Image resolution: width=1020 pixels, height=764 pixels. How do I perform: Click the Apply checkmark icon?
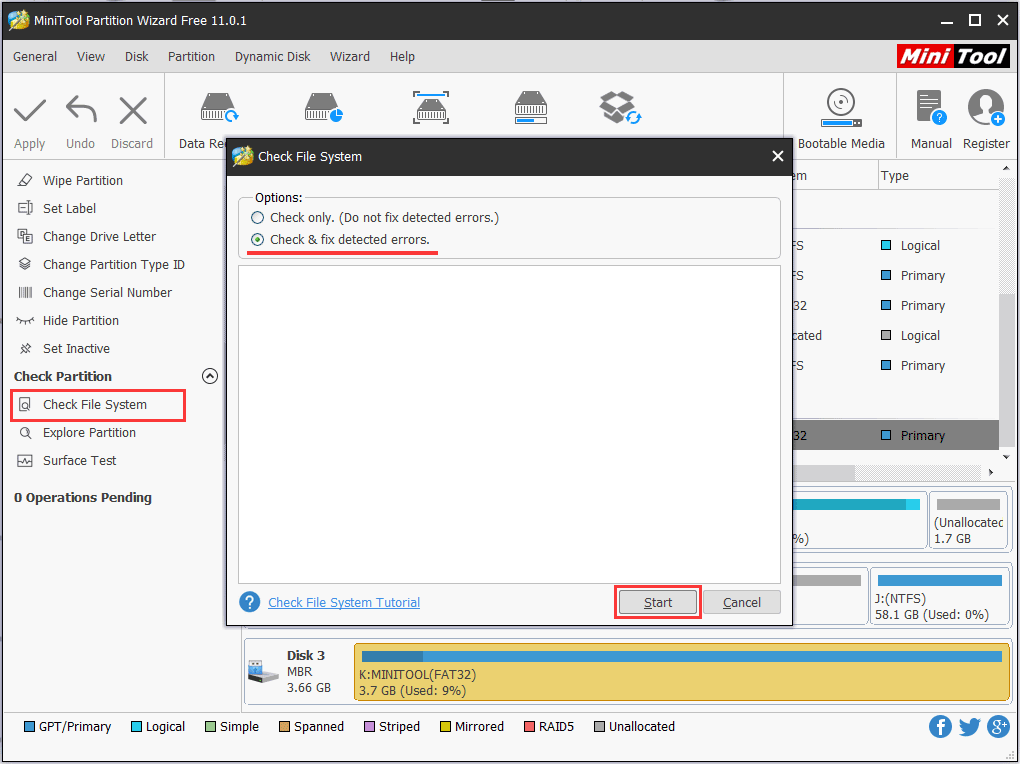coord(30,111)
